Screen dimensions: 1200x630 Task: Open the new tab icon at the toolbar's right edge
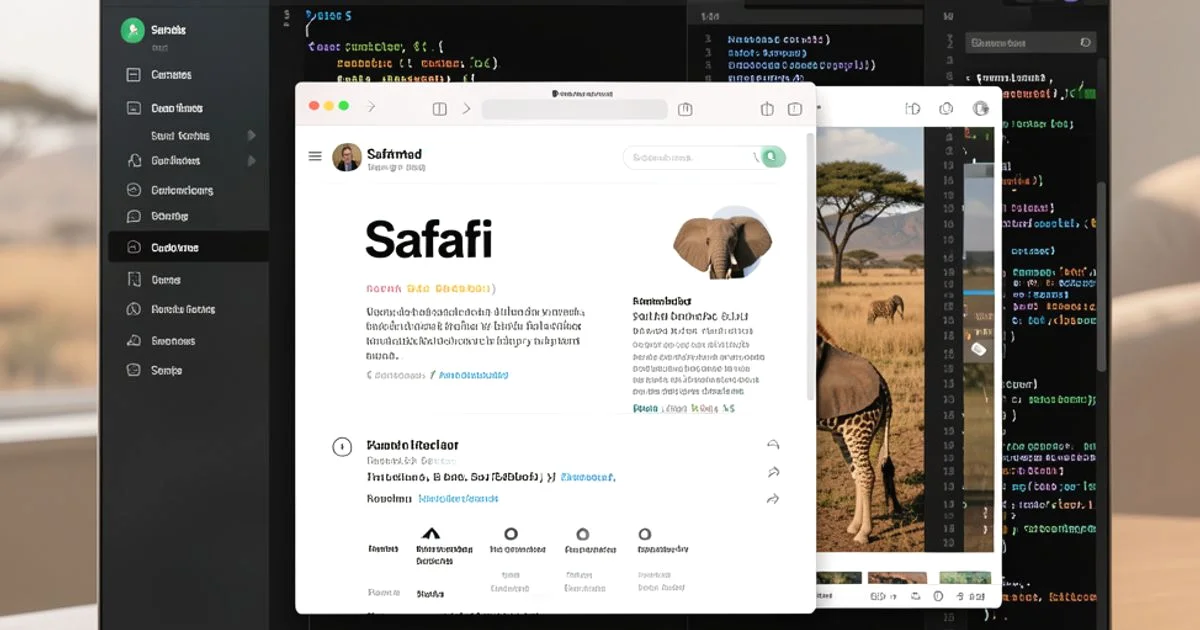pyautogui.click(x=795, y=108)
